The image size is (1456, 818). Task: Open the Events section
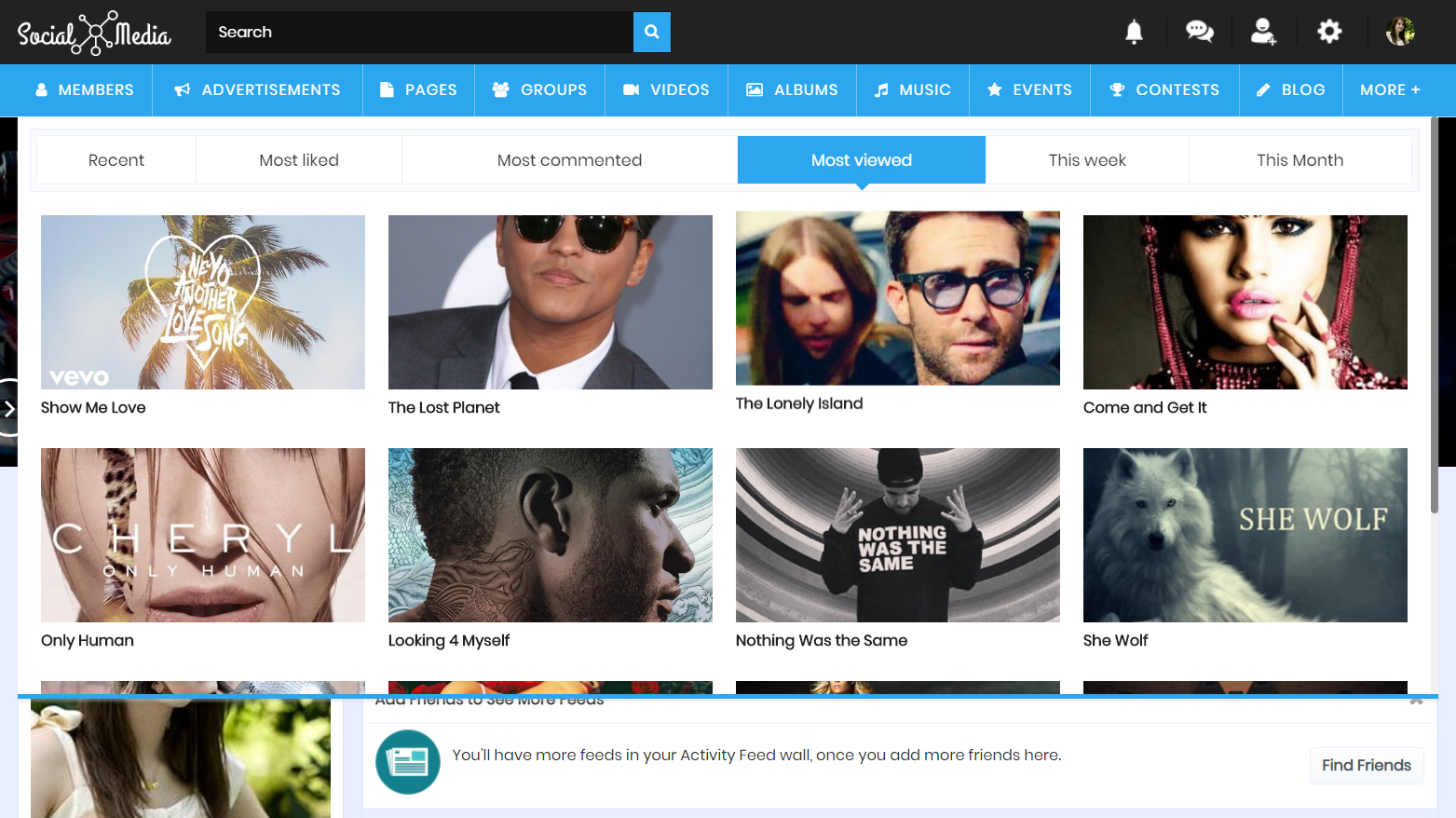pos(1029,89)
